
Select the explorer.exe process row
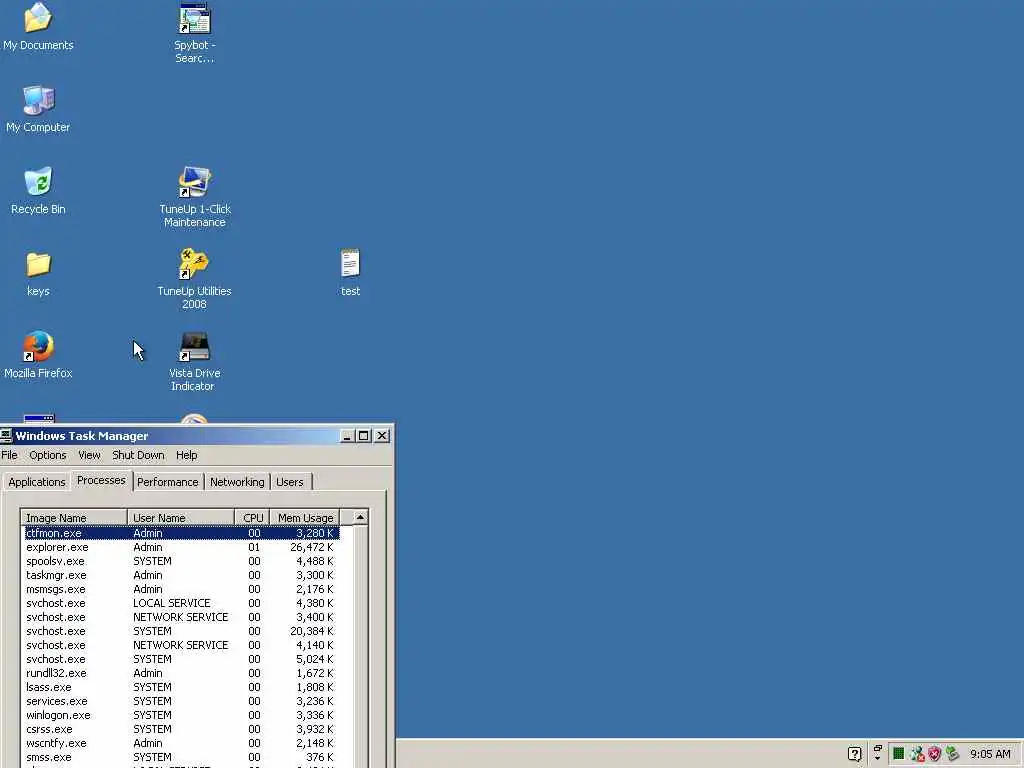(x=181, y=547)
